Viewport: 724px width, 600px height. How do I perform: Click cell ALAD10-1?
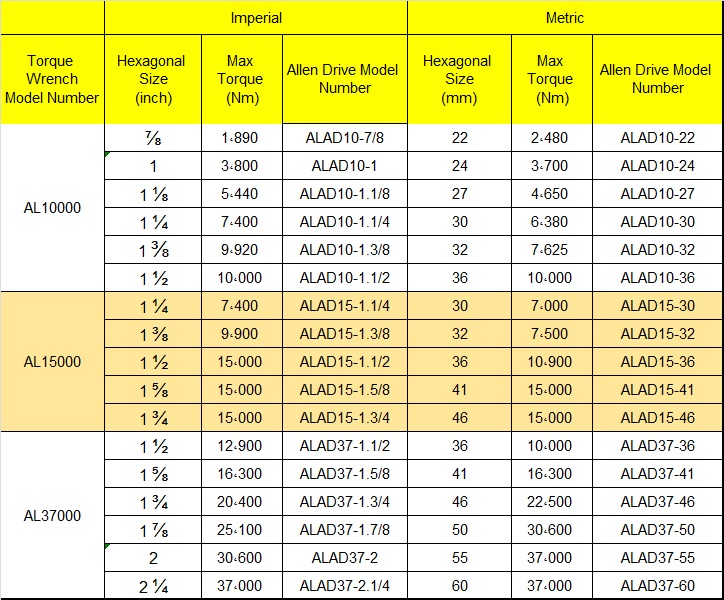(x=345, y=166)
